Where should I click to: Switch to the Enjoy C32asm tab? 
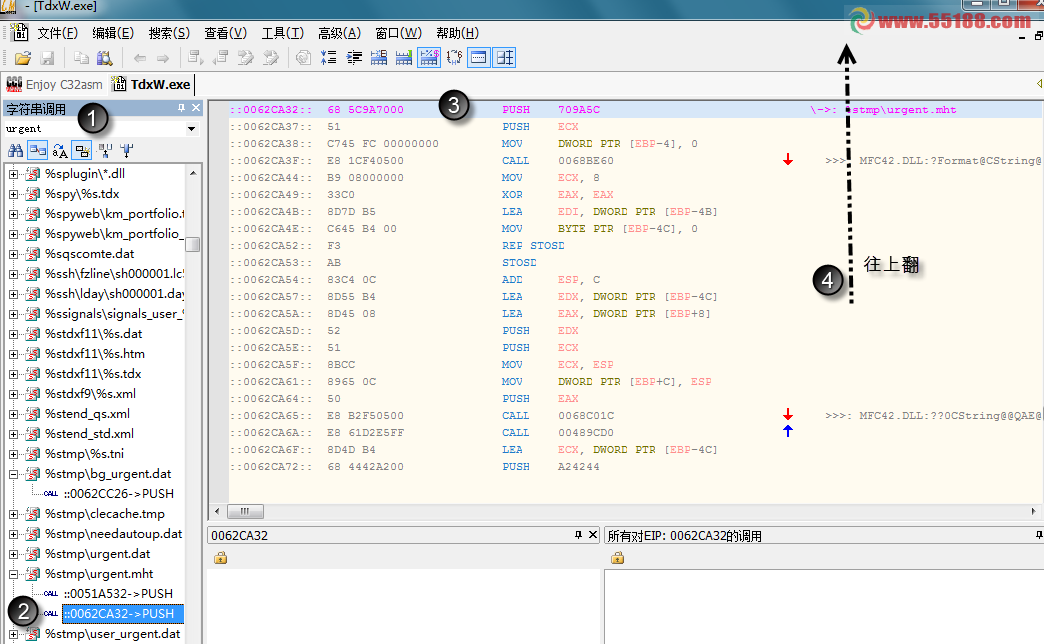[x=55, y=85]
